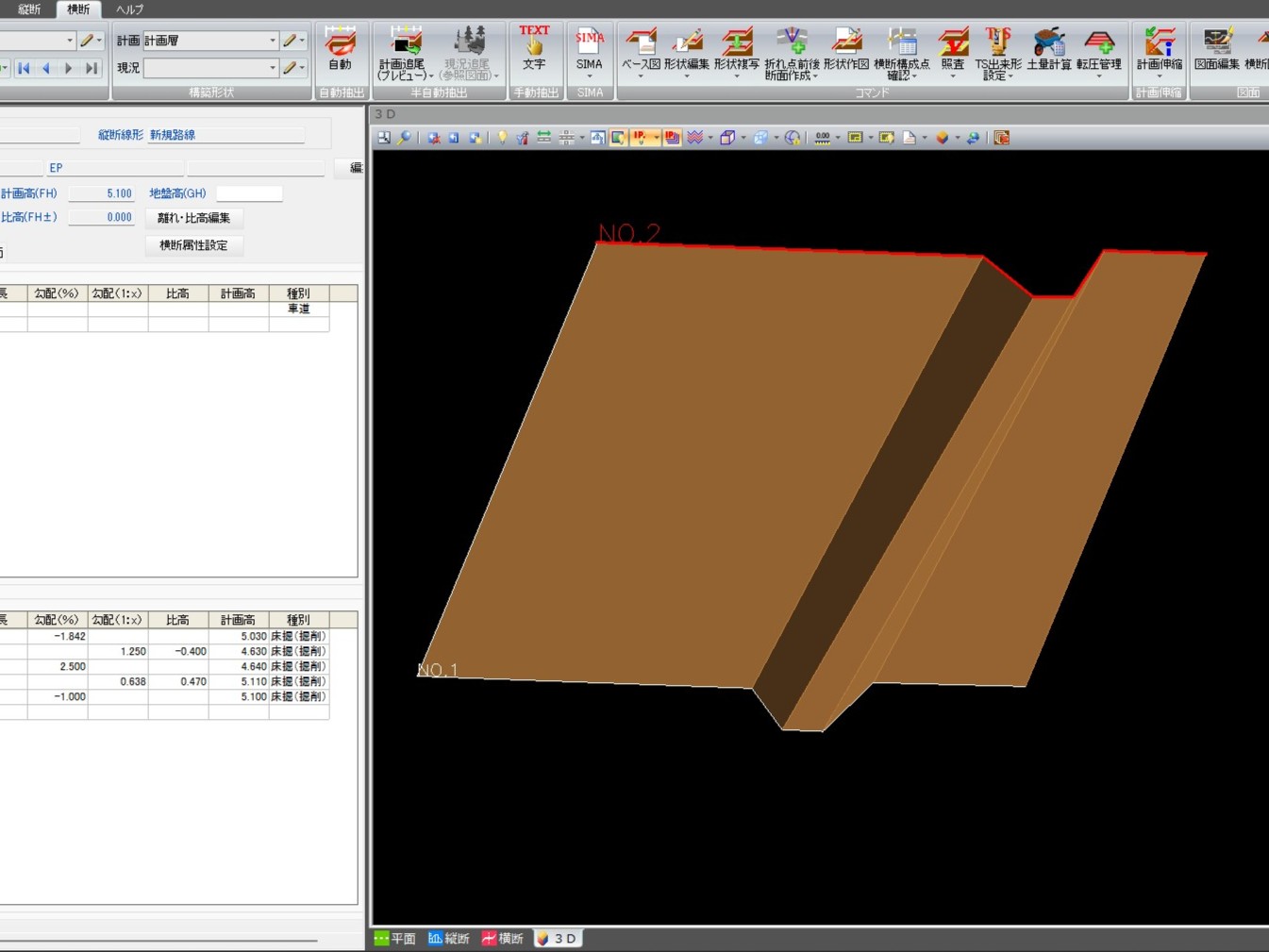Toggle the red wavy layers display button
Image resolution: width=1269 pixels, height=952 pixels.
(695, 138)
